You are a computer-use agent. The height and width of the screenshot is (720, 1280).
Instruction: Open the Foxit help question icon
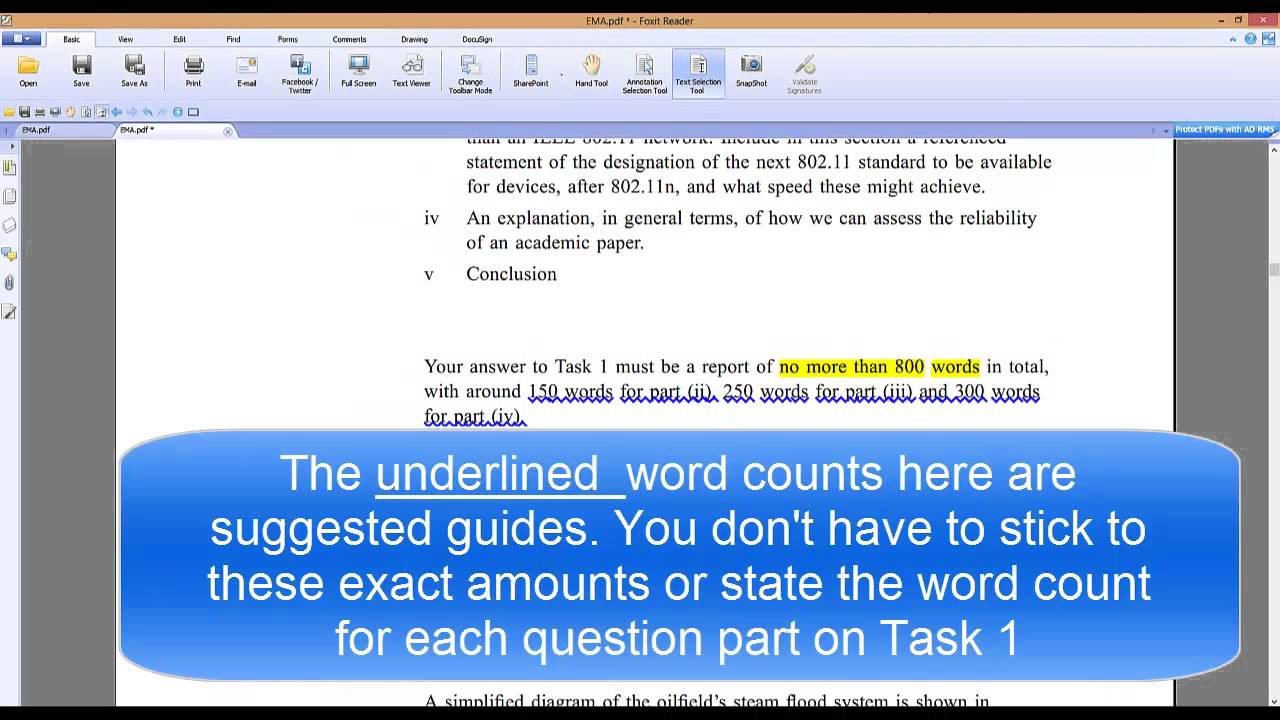point(1250,39)
